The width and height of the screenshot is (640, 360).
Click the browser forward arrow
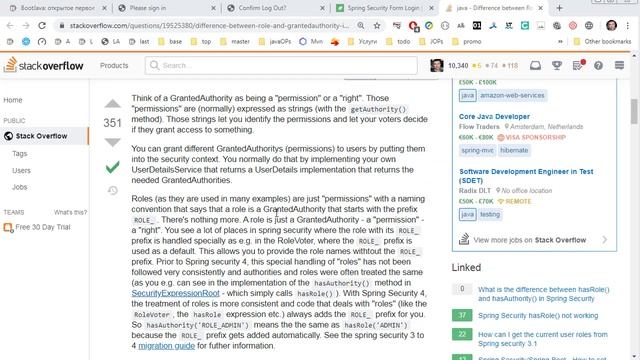pos(26,26)
